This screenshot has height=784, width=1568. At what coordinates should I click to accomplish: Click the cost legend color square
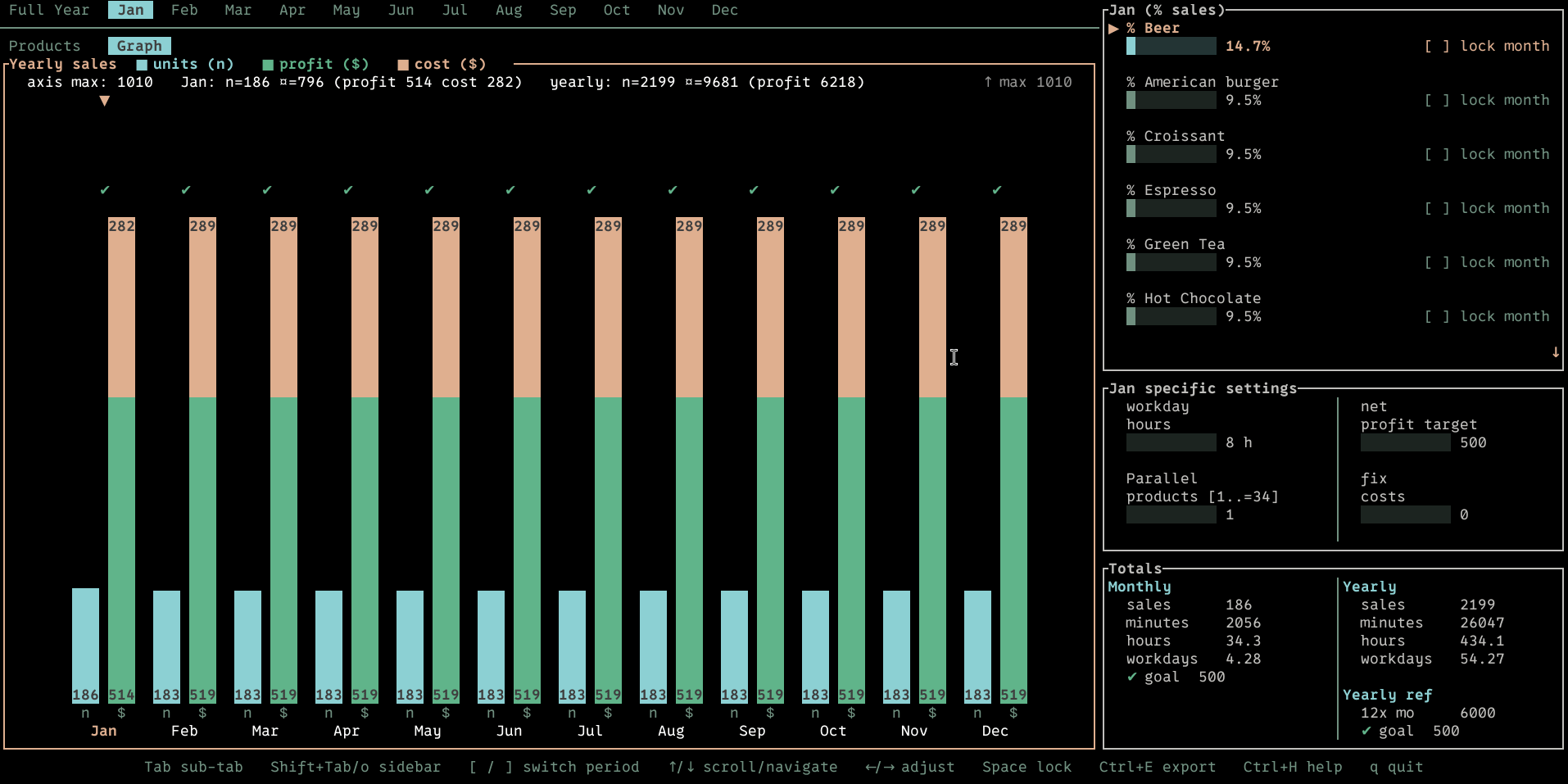pyautogui.click(x=403, y=65)
